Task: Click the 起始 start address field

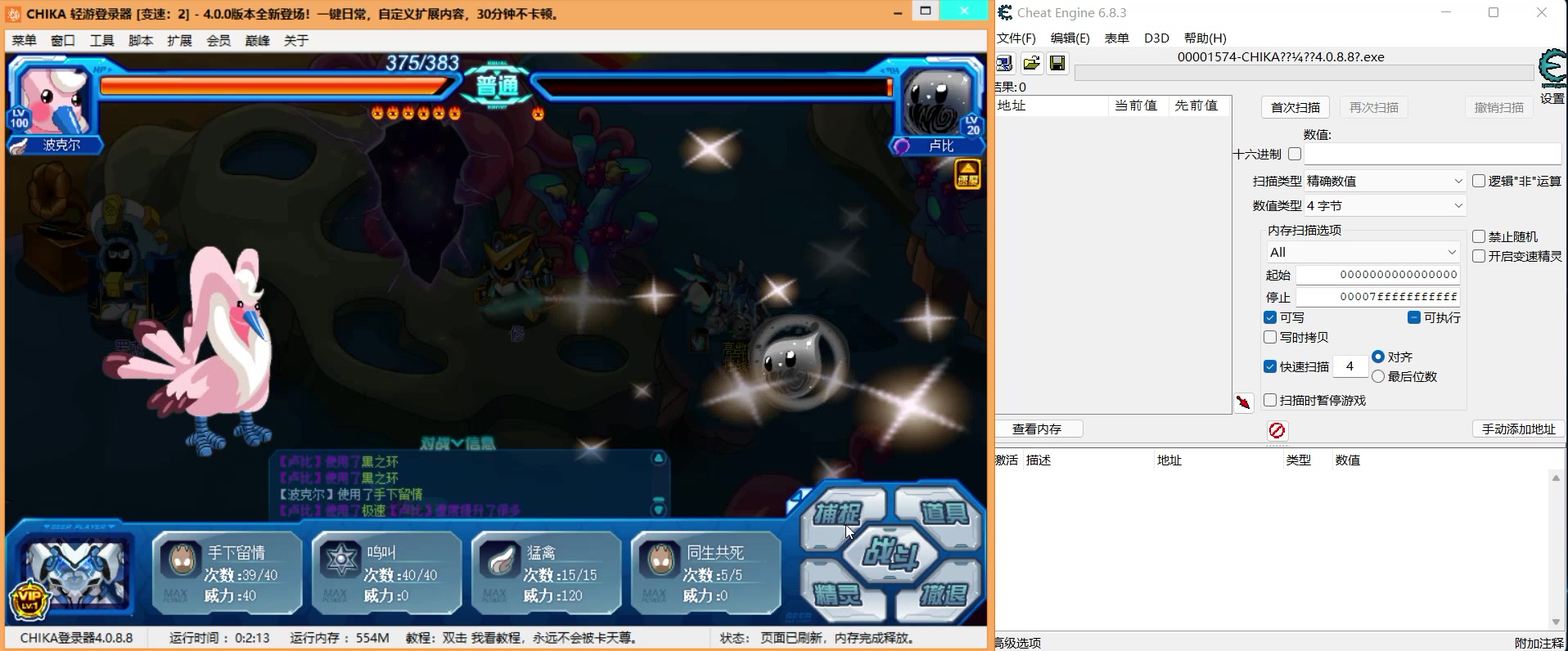Action: click(x=1378, y=275)
